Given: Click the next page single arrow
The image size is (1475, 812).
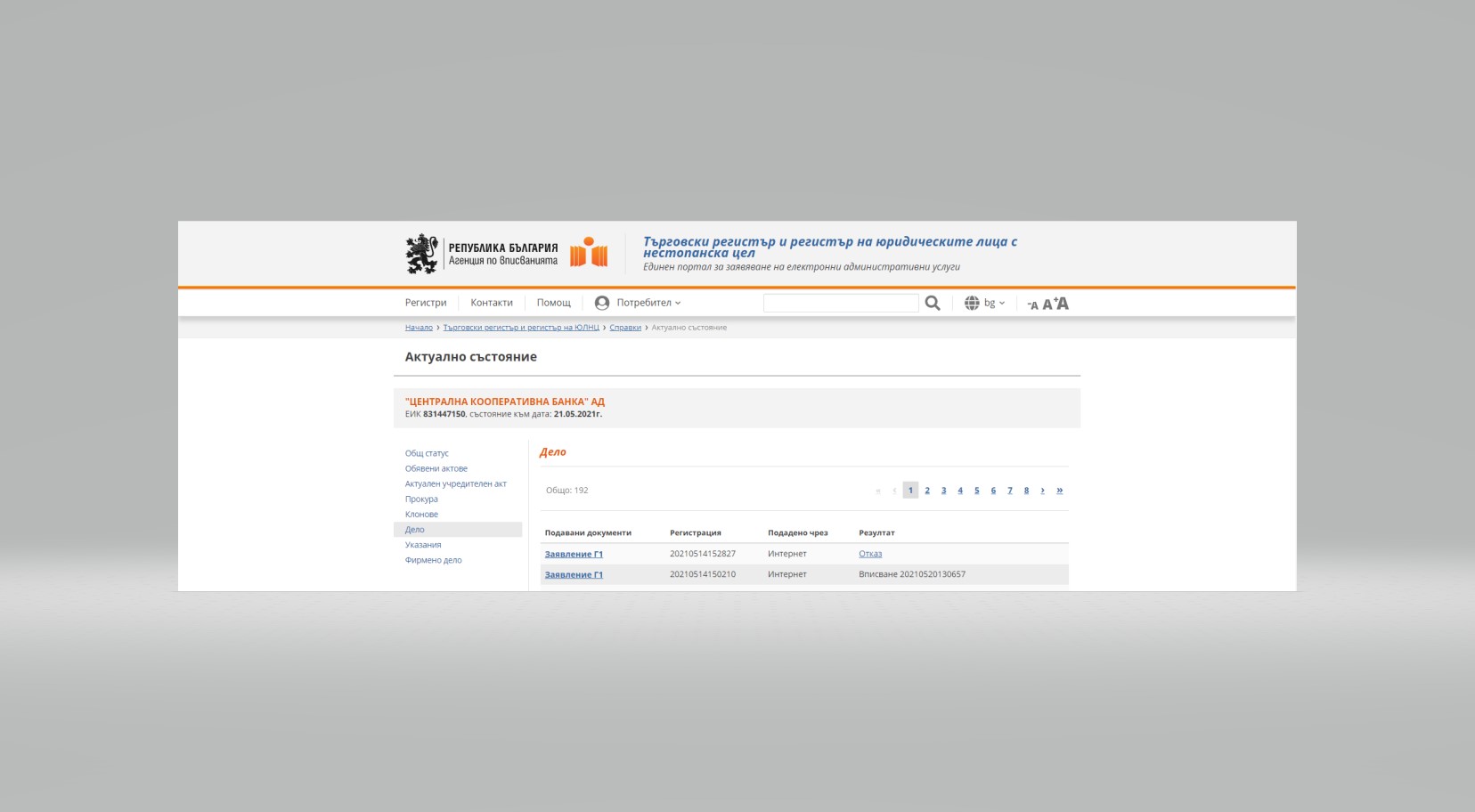Looking at the screenshot, I should (x=1042, y=491).
